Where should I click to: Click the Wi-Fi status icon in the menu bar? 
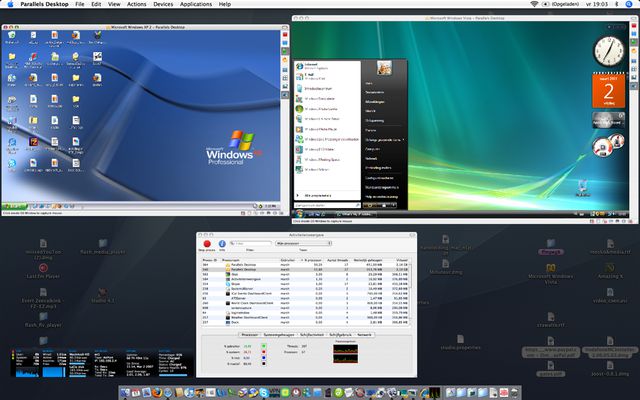coord(534,4)
